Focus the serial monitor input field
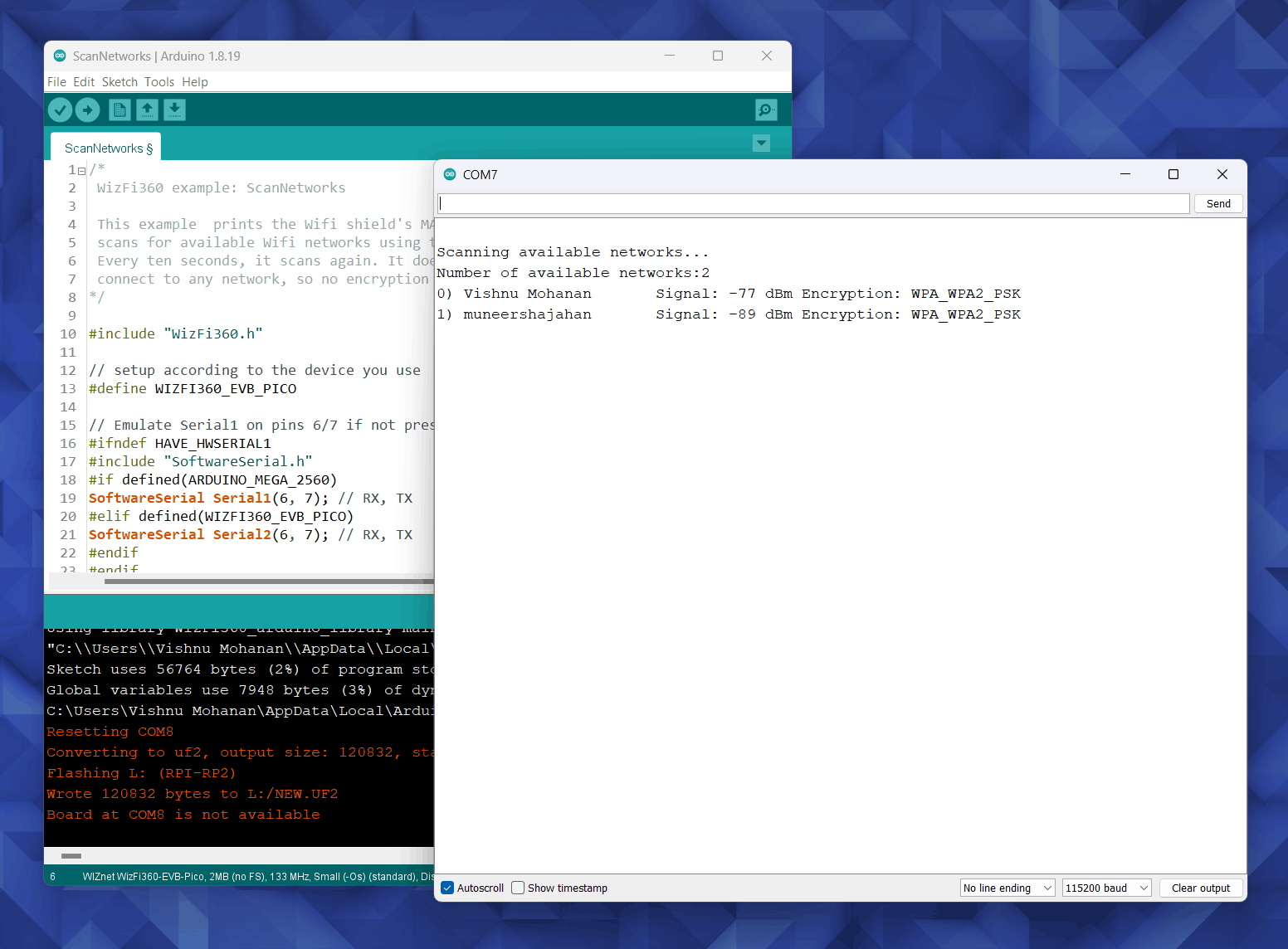This screenshot has width=1288, height=949. pos(813,203)
